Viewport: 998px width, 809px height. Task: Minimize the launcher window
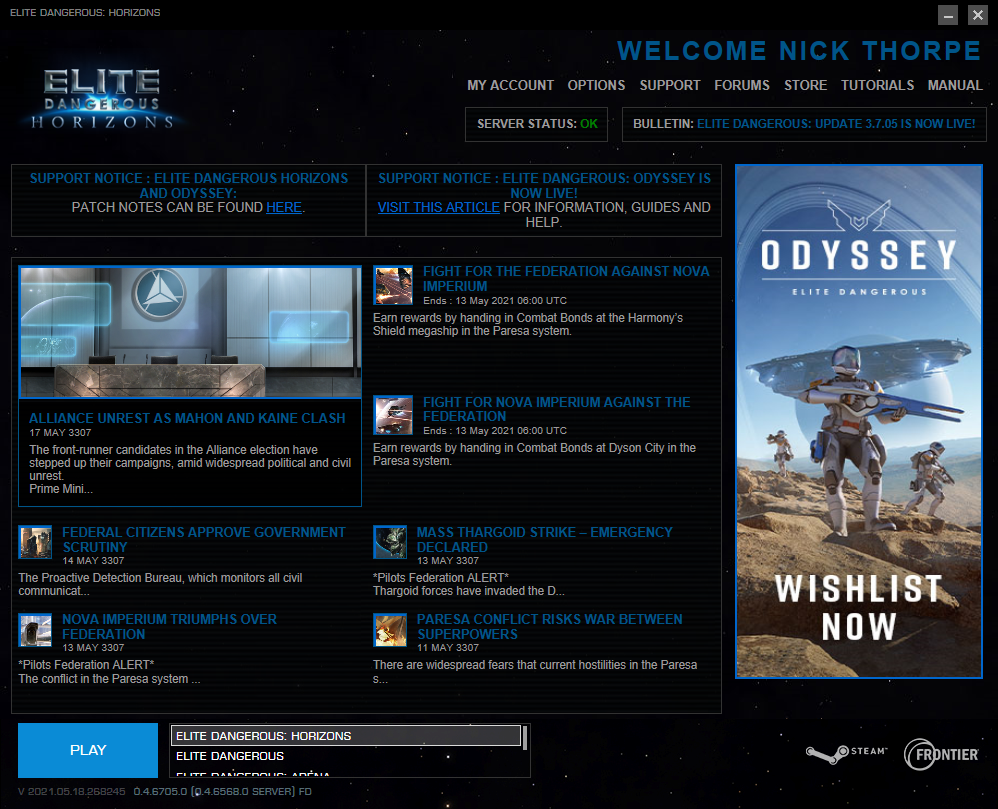click(x=948, y=15)
